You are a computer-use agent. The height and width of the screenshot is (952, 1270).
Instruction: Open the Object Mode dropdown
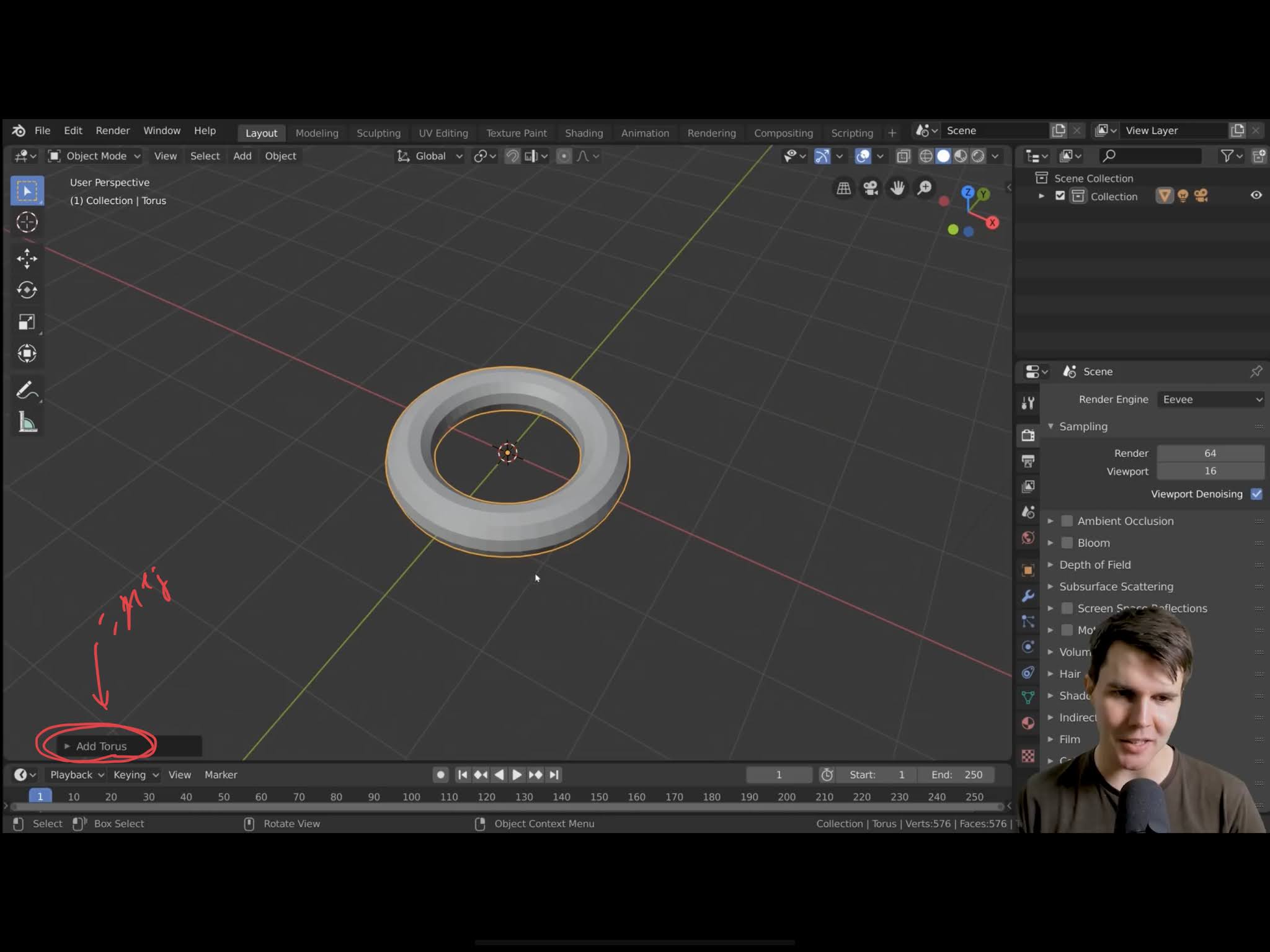[x=95, y=156]
